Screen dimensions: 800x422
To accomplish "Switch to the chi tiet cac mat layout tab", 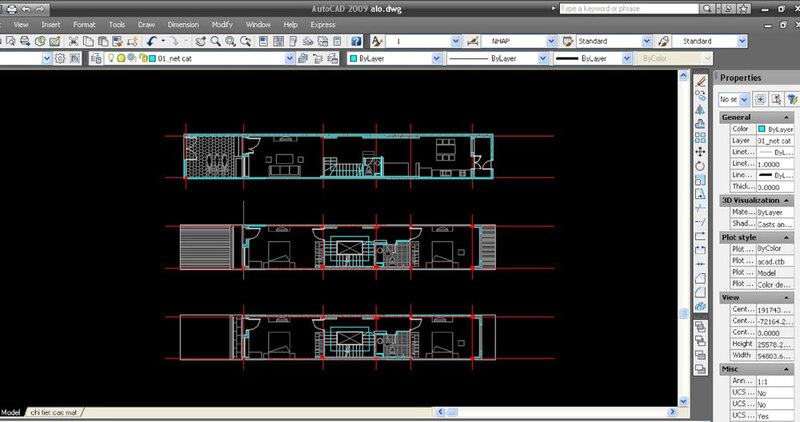I will 54,412.
